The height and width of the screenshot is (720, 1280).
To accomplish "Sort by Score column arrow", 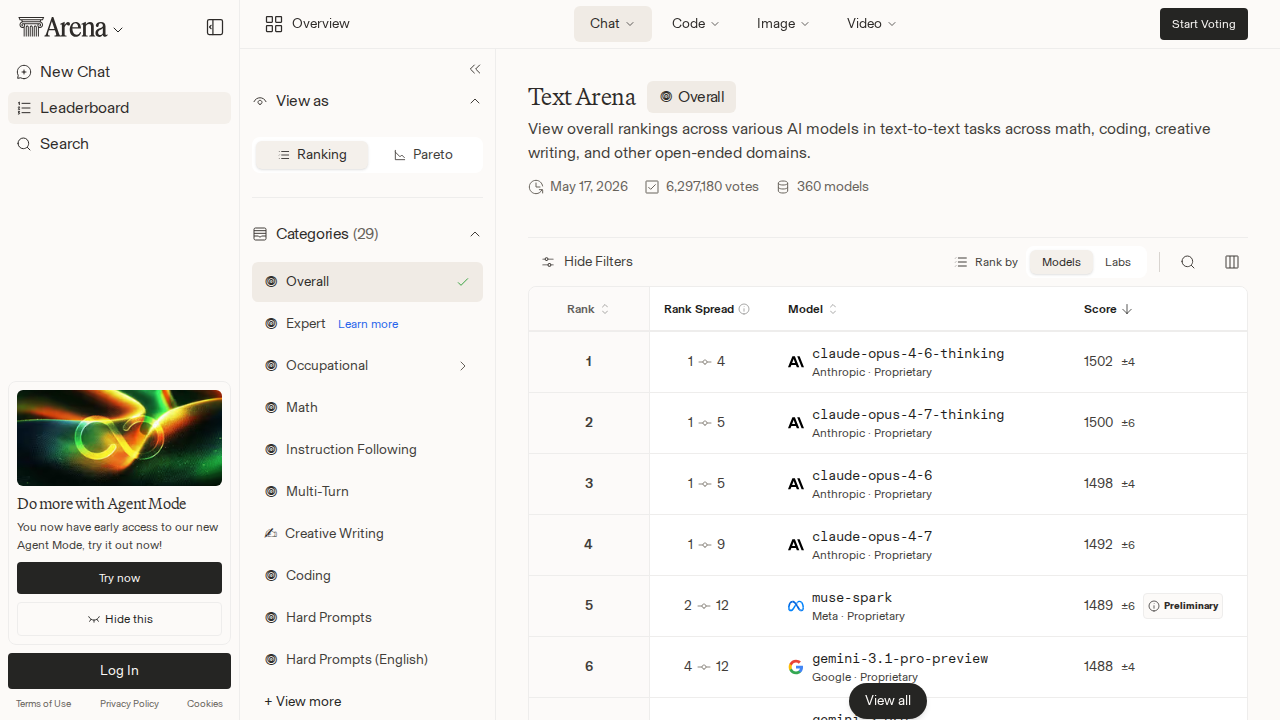I will coord(1127,309).
